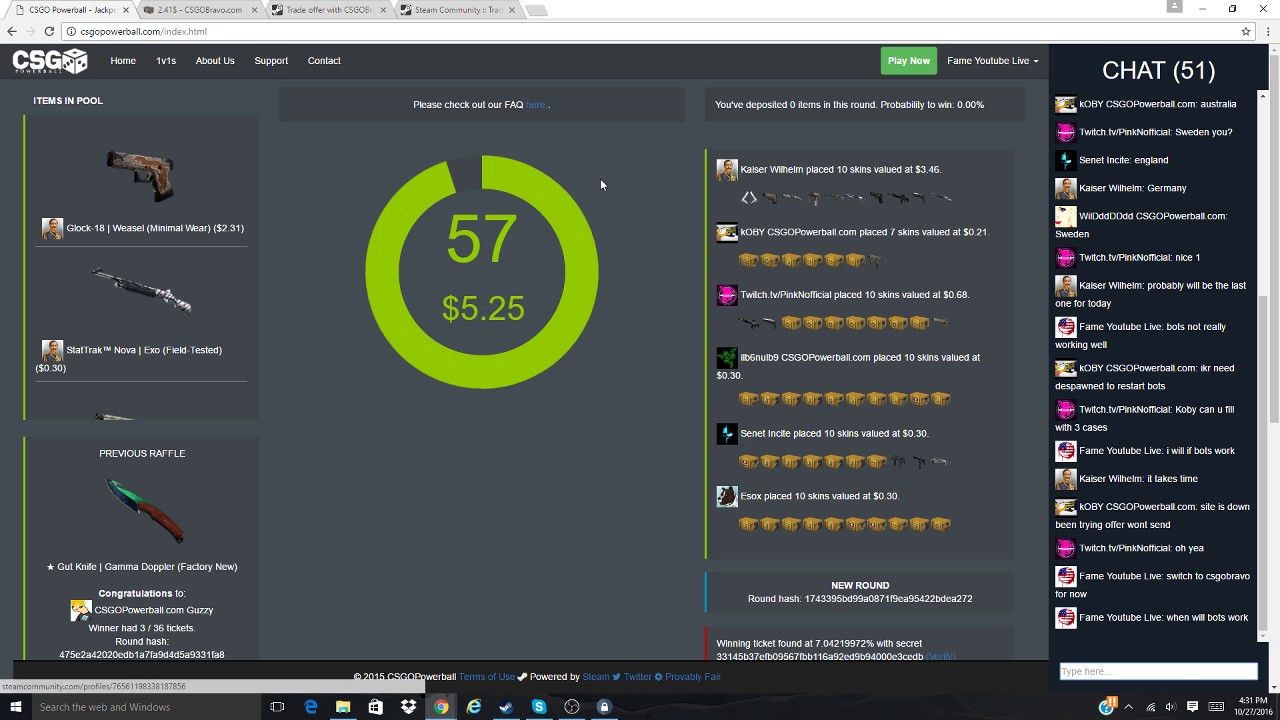1280x720 pixels.
Task: Switch to CSGOBravo.com browser tab
Action: [x=198, y=10]
